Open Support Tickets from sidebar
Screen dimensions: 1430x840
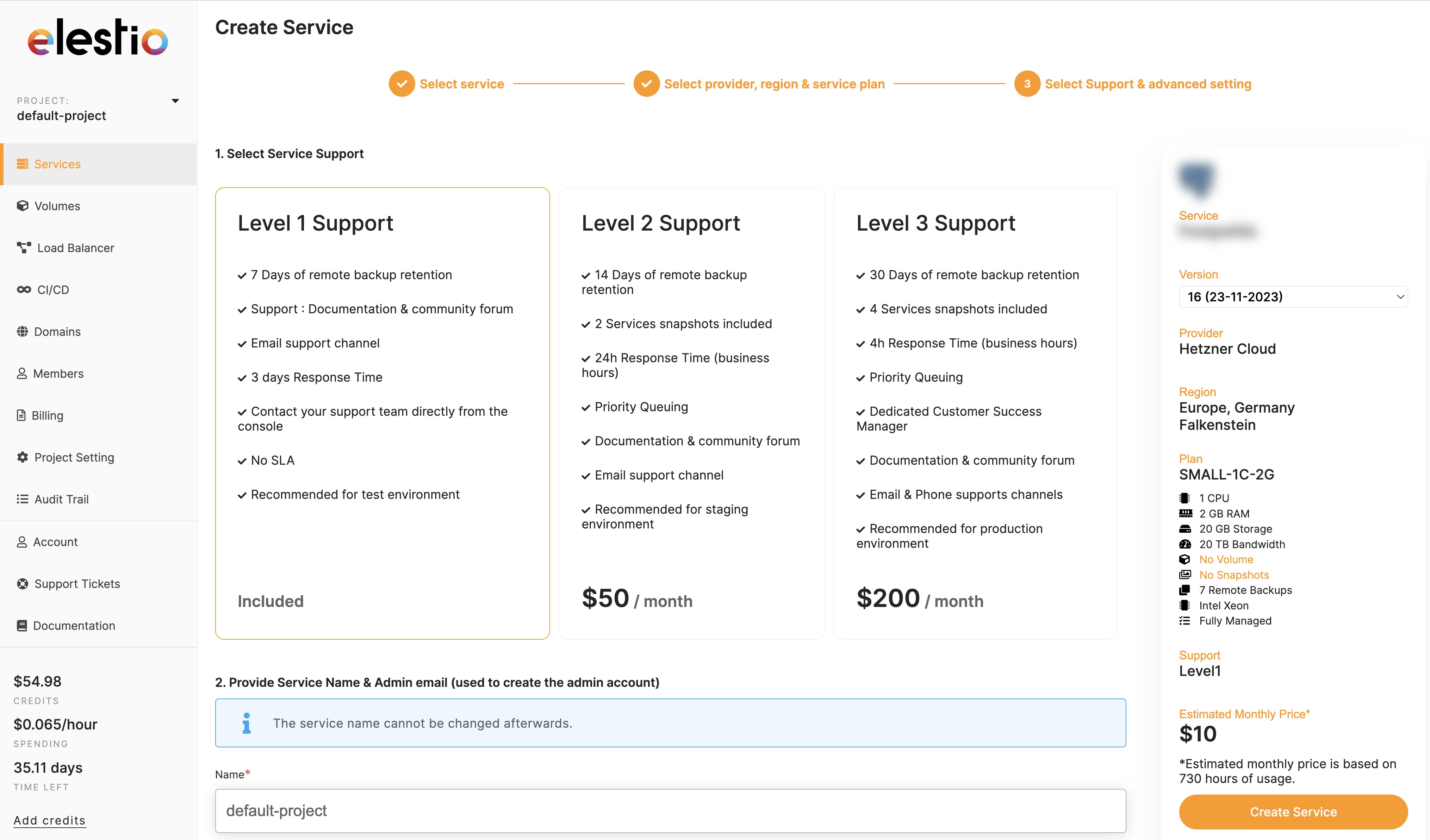[77, 583]
